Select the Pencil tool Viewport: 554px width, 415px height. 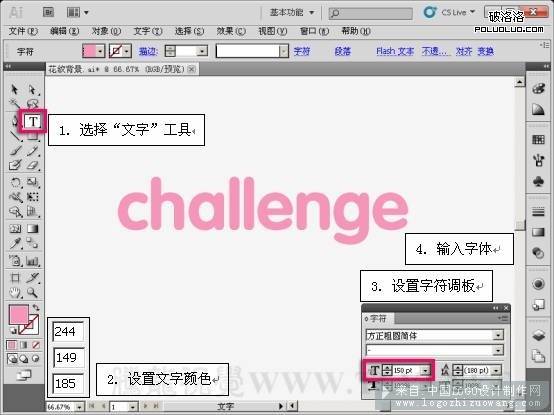[33, 151]
